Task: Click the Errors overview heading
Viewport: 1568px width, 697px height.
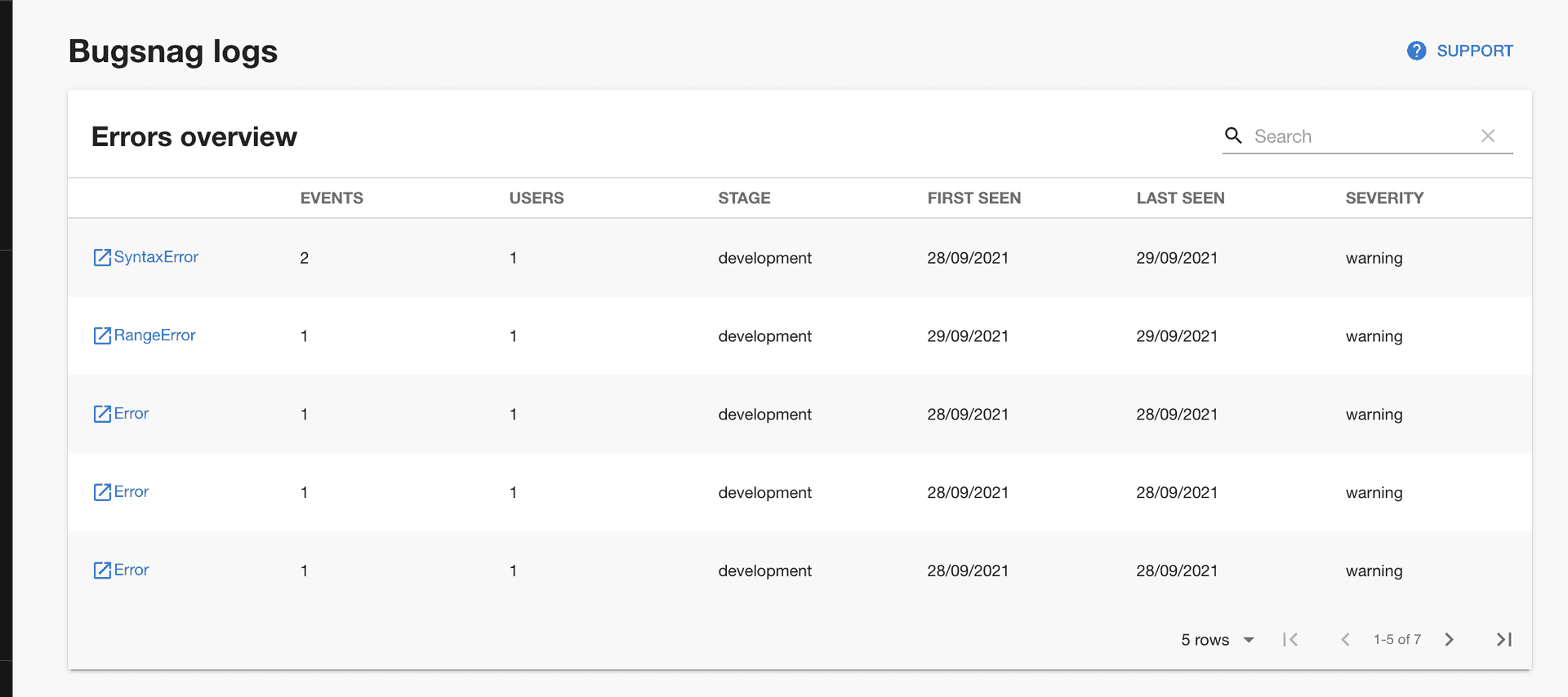Action: [x=194, y=137]
